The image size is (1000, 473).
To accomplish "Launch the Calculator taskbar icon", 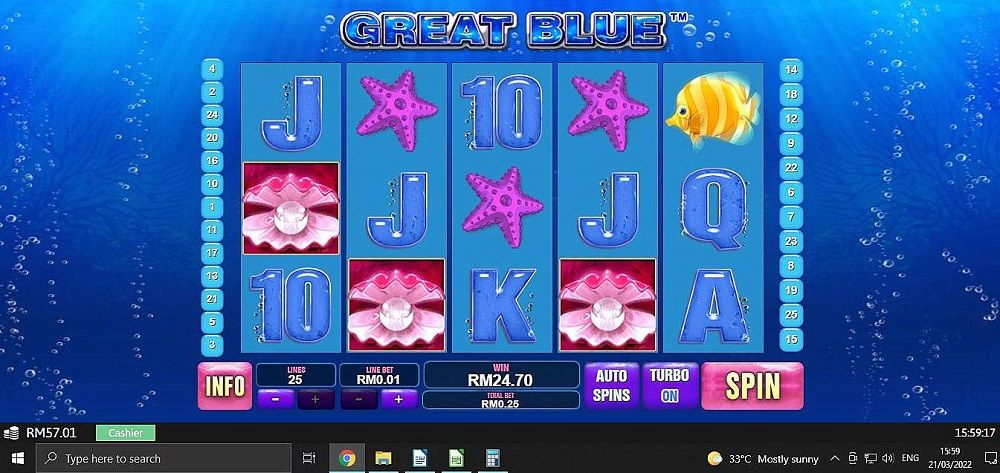I will 492,458.
